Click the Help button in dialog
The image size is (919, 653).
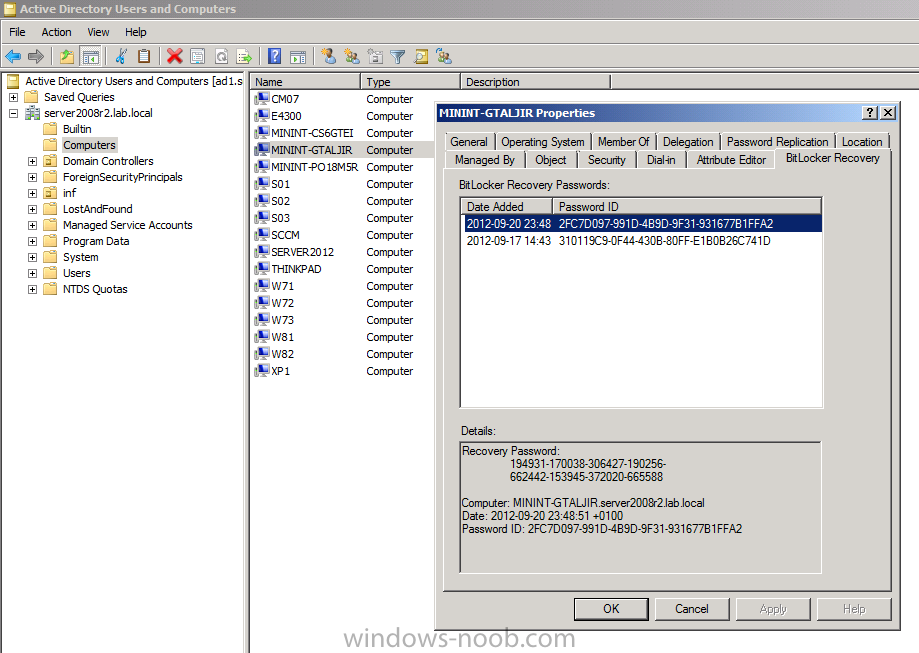[x=854, y=609]
